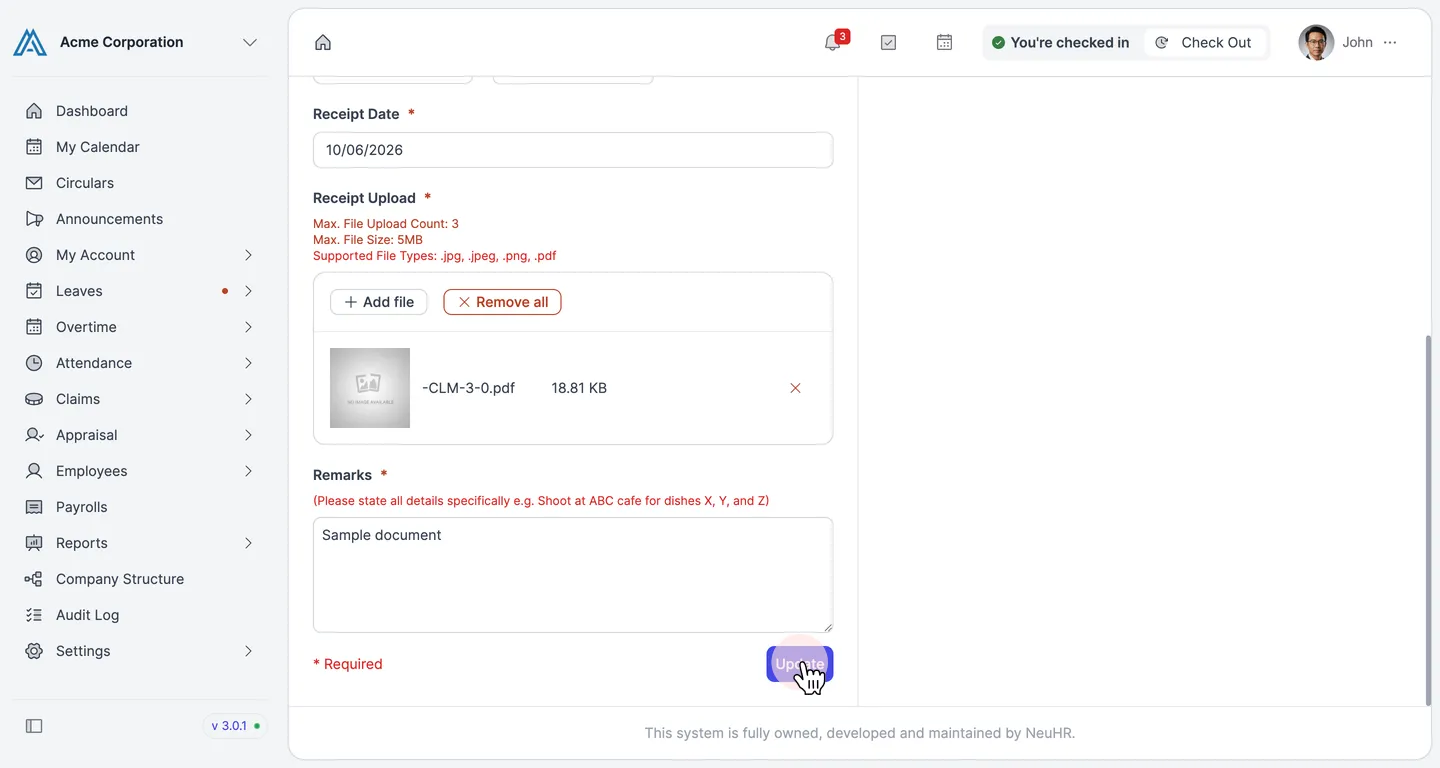Expand the Appraisal submenu chevron
Viewport: 1440px width, 768px height.
tap(248, 435)
